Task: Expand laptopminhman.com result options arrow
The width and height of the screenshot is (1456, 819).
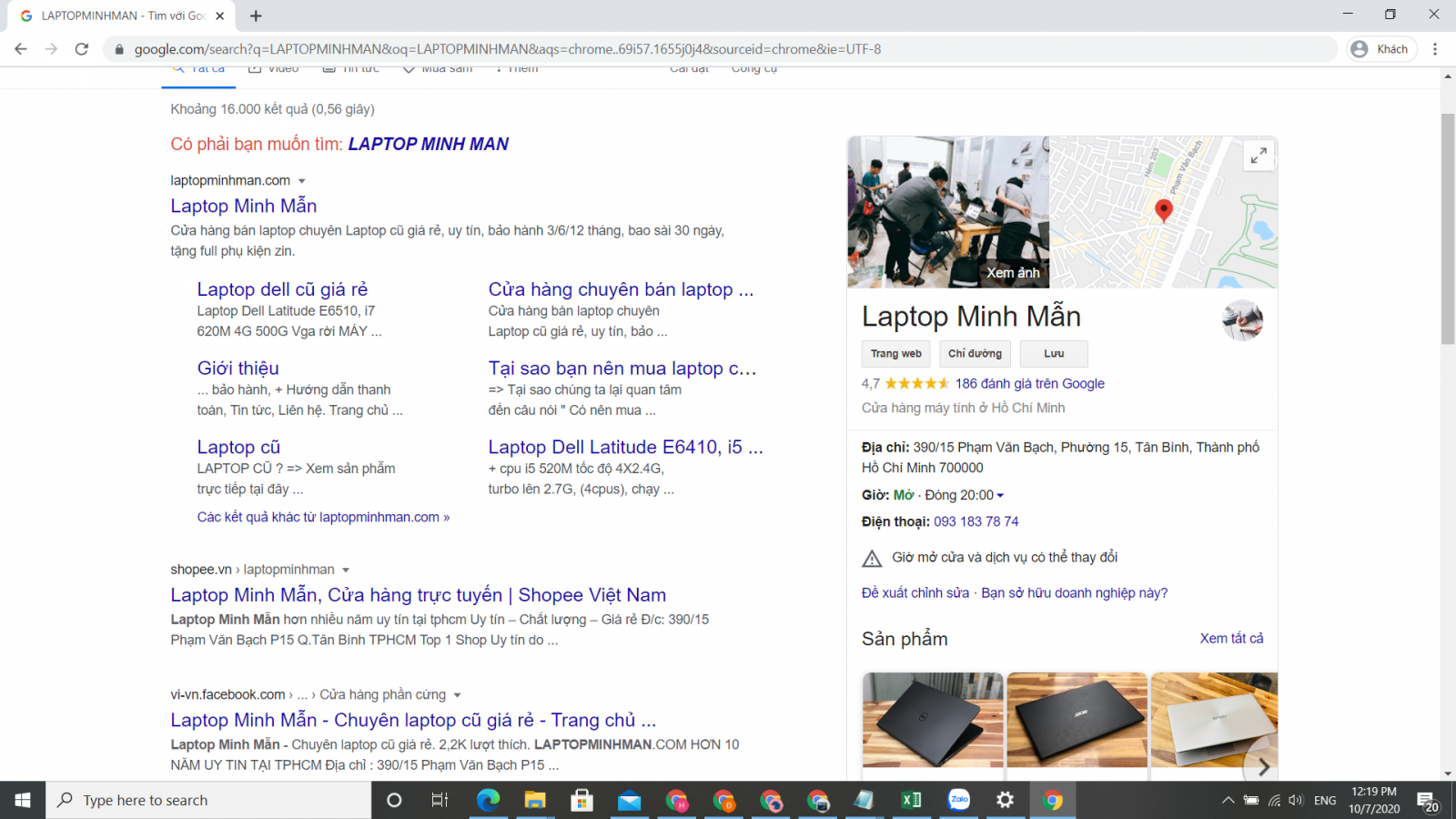Action: point(302,181)
